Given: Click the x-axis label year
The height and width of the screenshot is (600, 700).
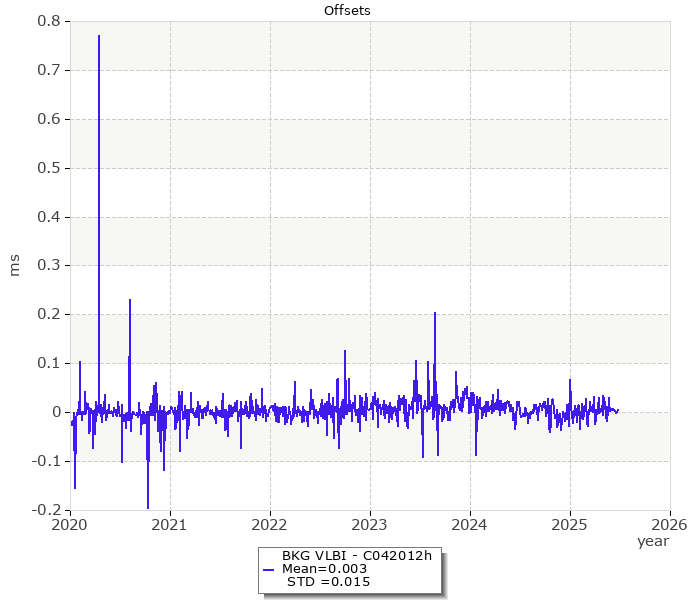Looking at the screenshot, I should pyautogui.click(x=653, y=542).
